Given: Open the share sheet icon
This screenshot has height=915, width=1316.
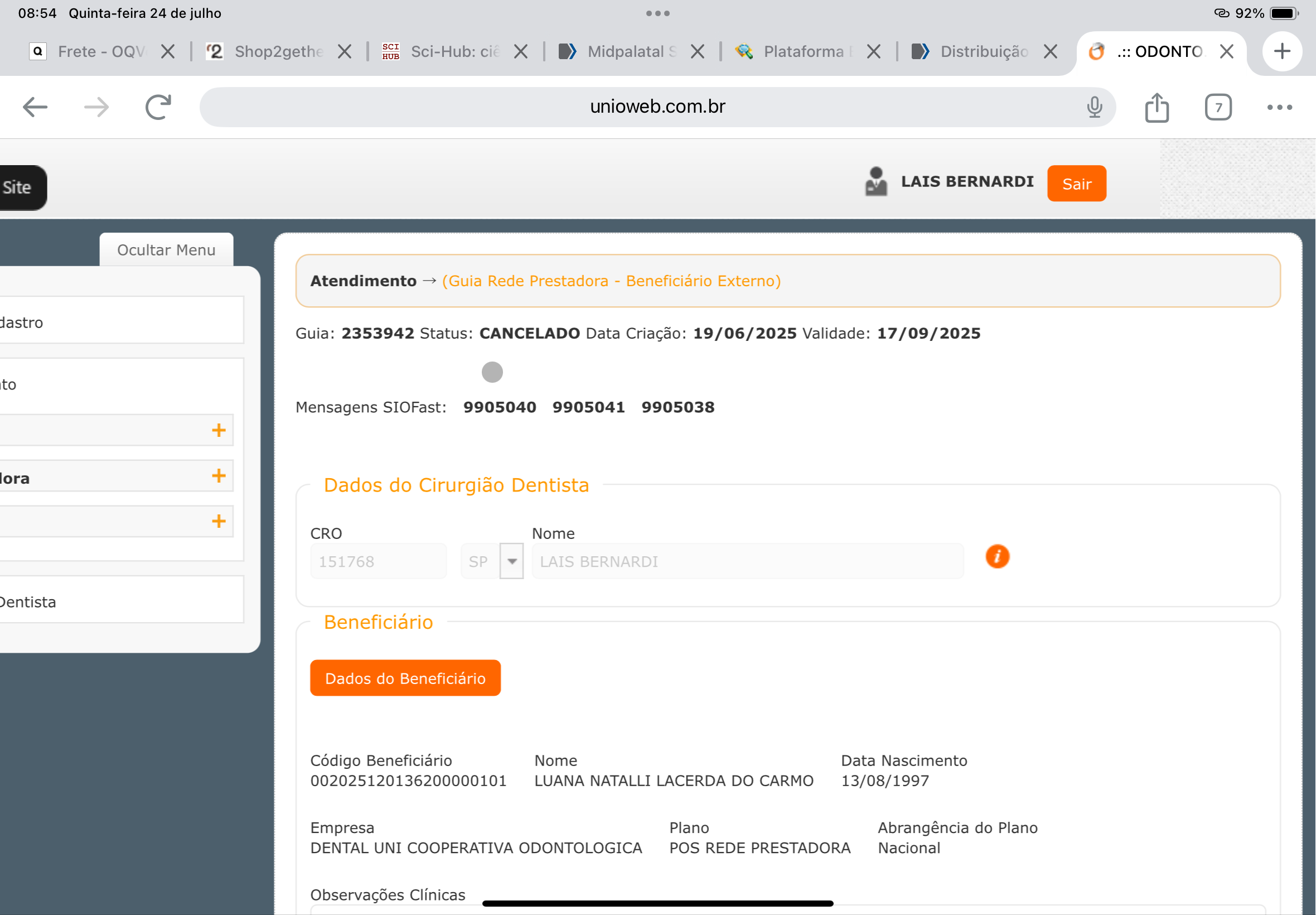Looking at the screenshot, I should [1157, 107].
